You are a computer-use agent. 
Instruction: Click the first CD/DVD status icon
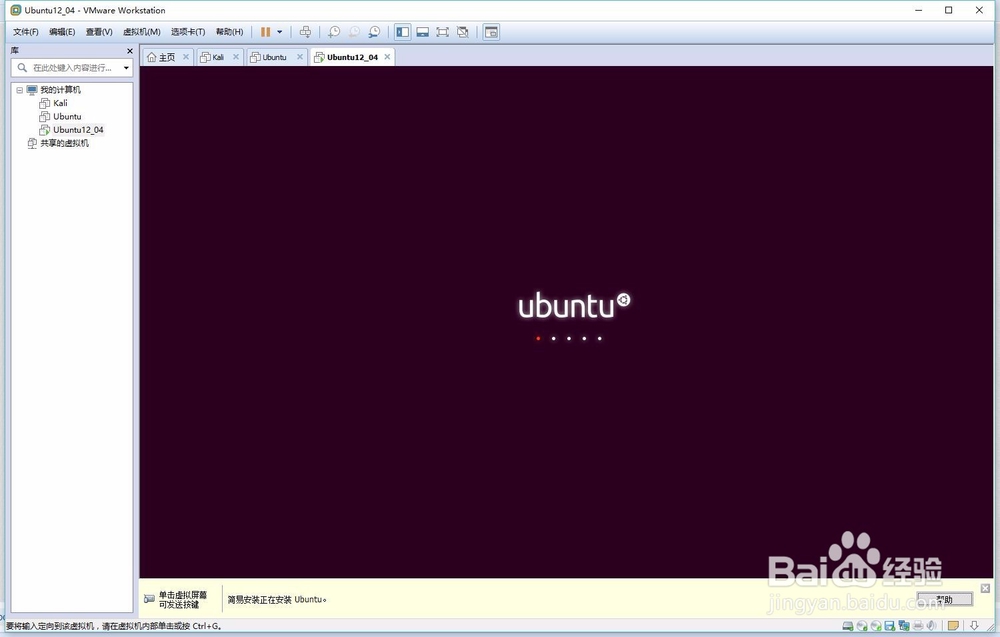[862, 626]
